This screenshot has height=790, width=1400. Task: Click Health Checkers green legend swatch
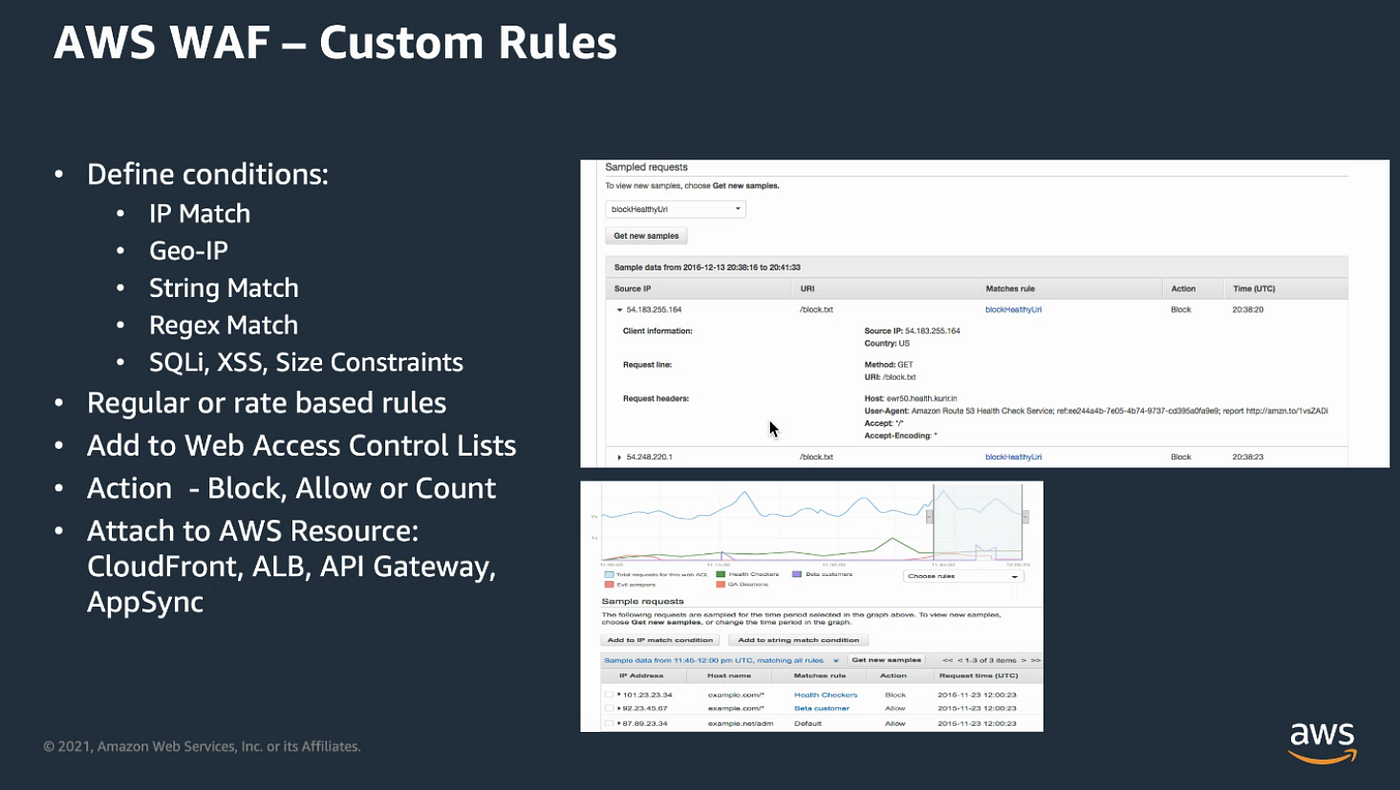722,574
